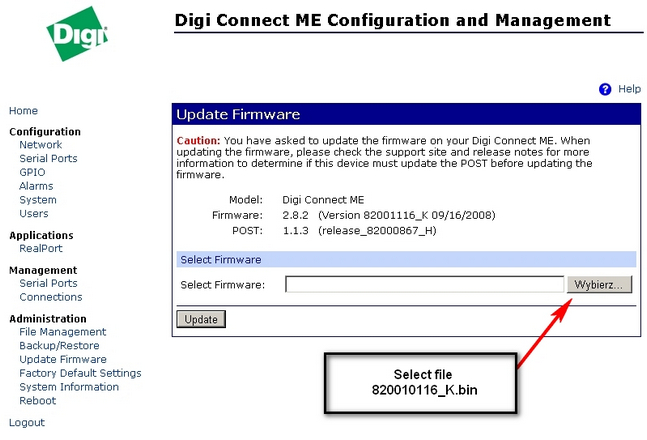Click the Management section heading
647x440 pixels.
pos(43,270)
